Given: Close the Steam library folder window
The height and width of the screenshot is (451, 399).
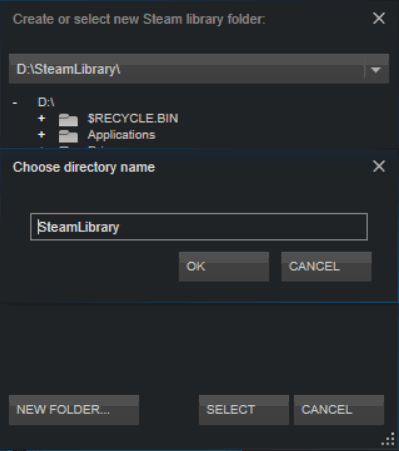Looking at the screenshot, I should click(x=379, y=18).
